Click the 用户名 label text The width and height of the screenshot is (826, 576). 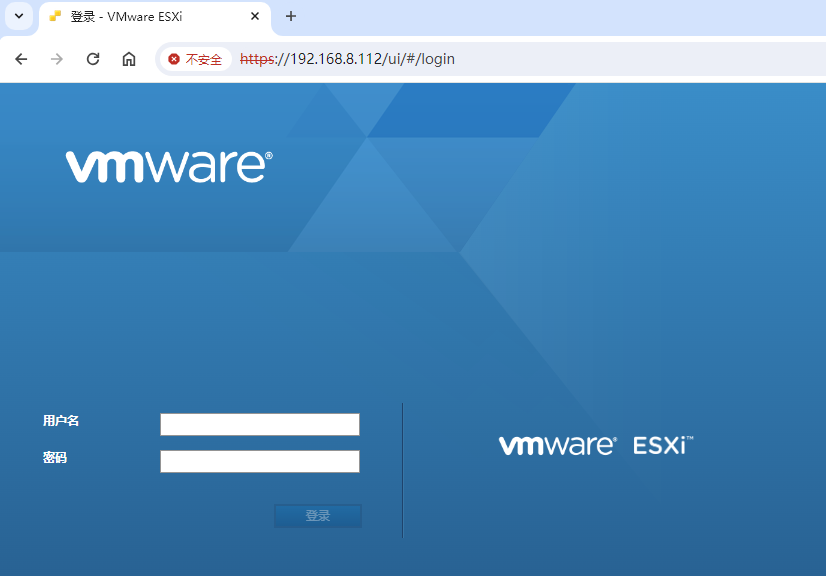61,421
